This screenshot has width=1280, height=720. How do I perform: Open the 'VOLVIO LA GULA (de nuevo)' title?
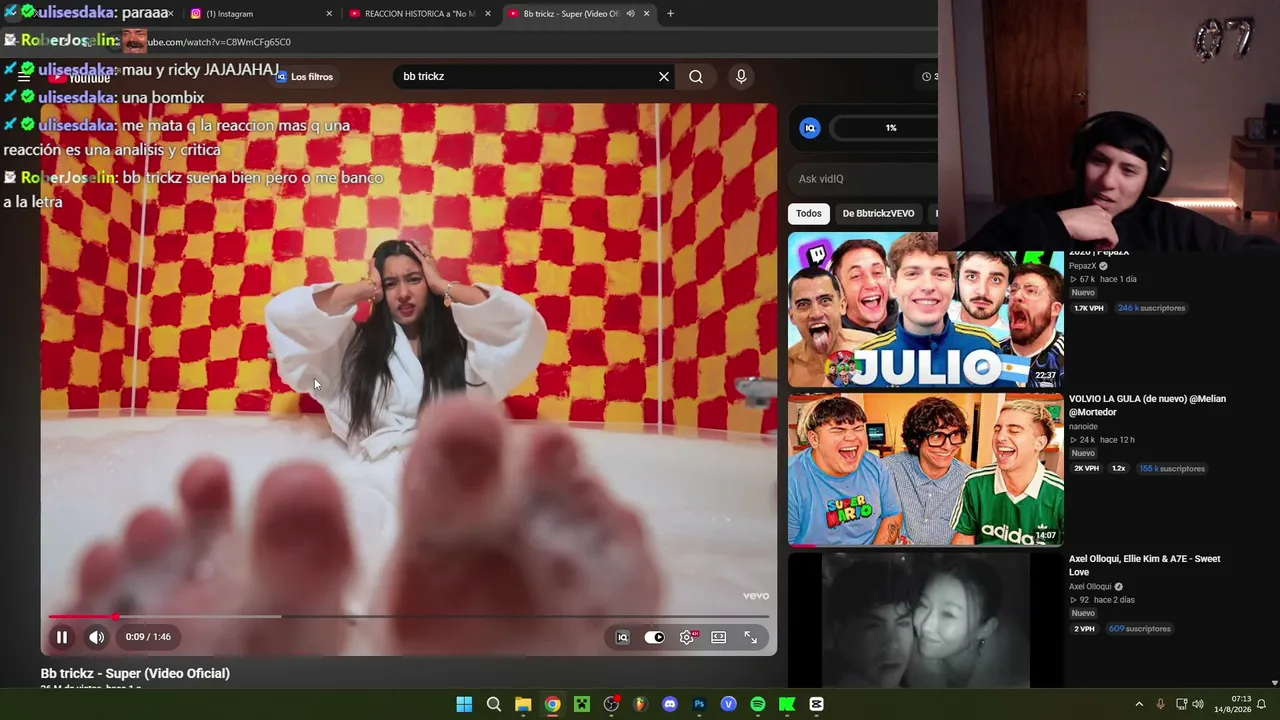pyautogui.click(x=1147, y=405)
